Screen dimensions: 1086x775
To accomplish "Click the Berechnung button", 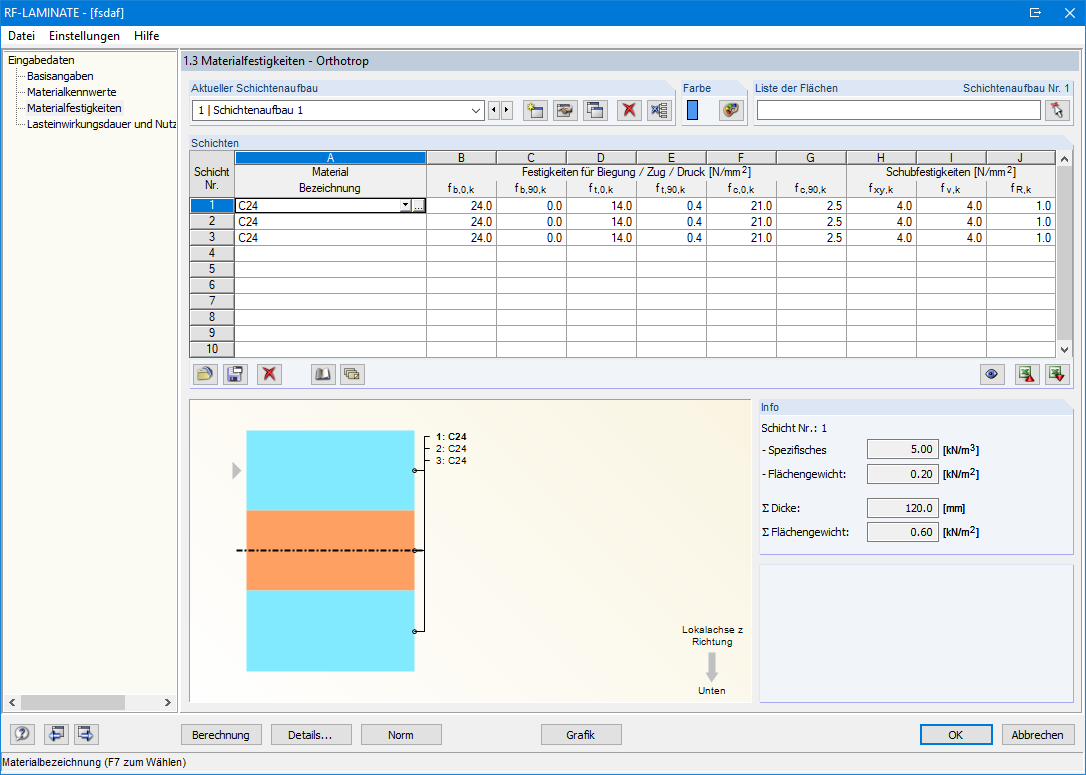I will (221, 735).
